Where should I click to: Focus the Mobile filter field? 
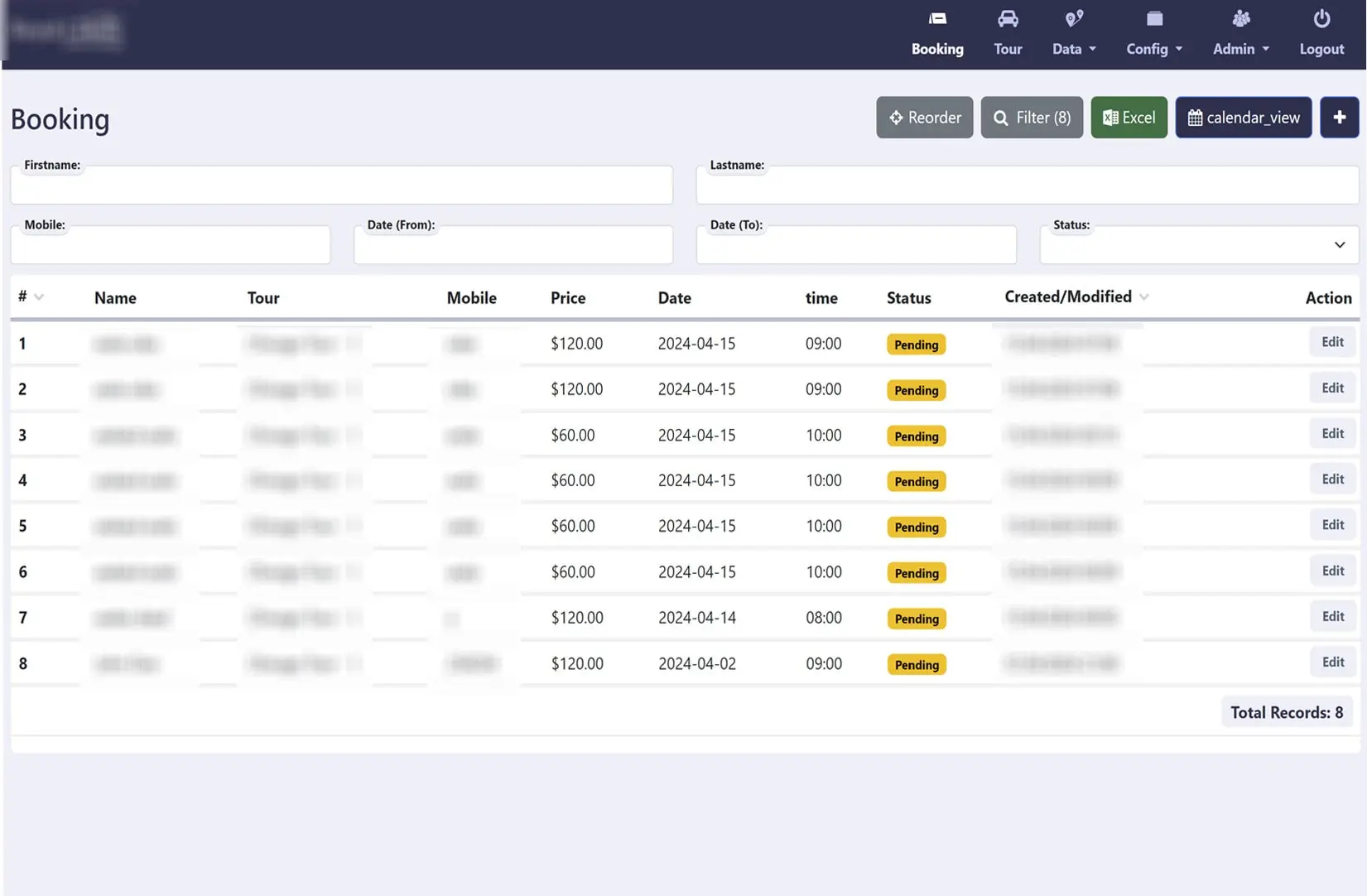[x=170, y=245]
